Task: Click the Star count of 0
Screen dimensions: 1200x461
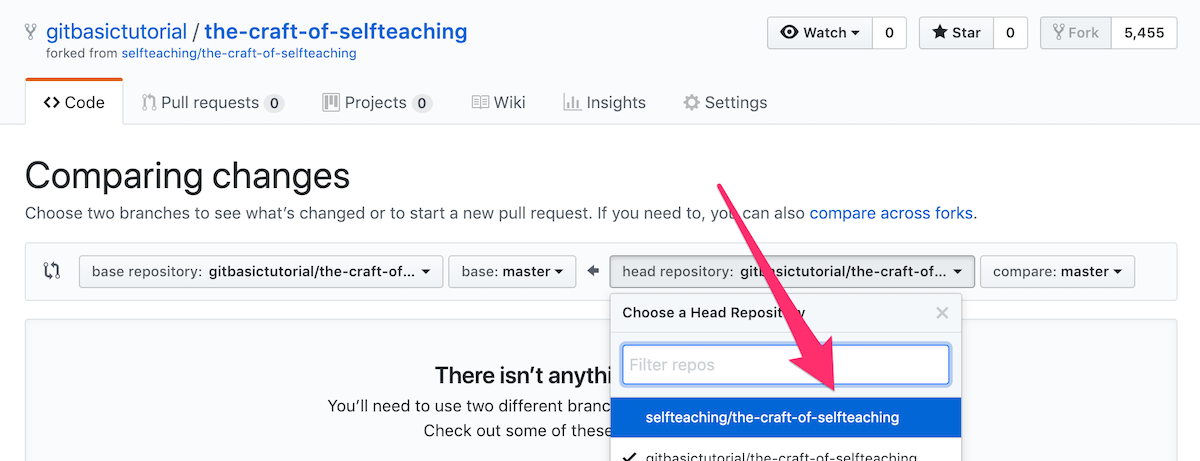Action: click(x=1010, y=32)
